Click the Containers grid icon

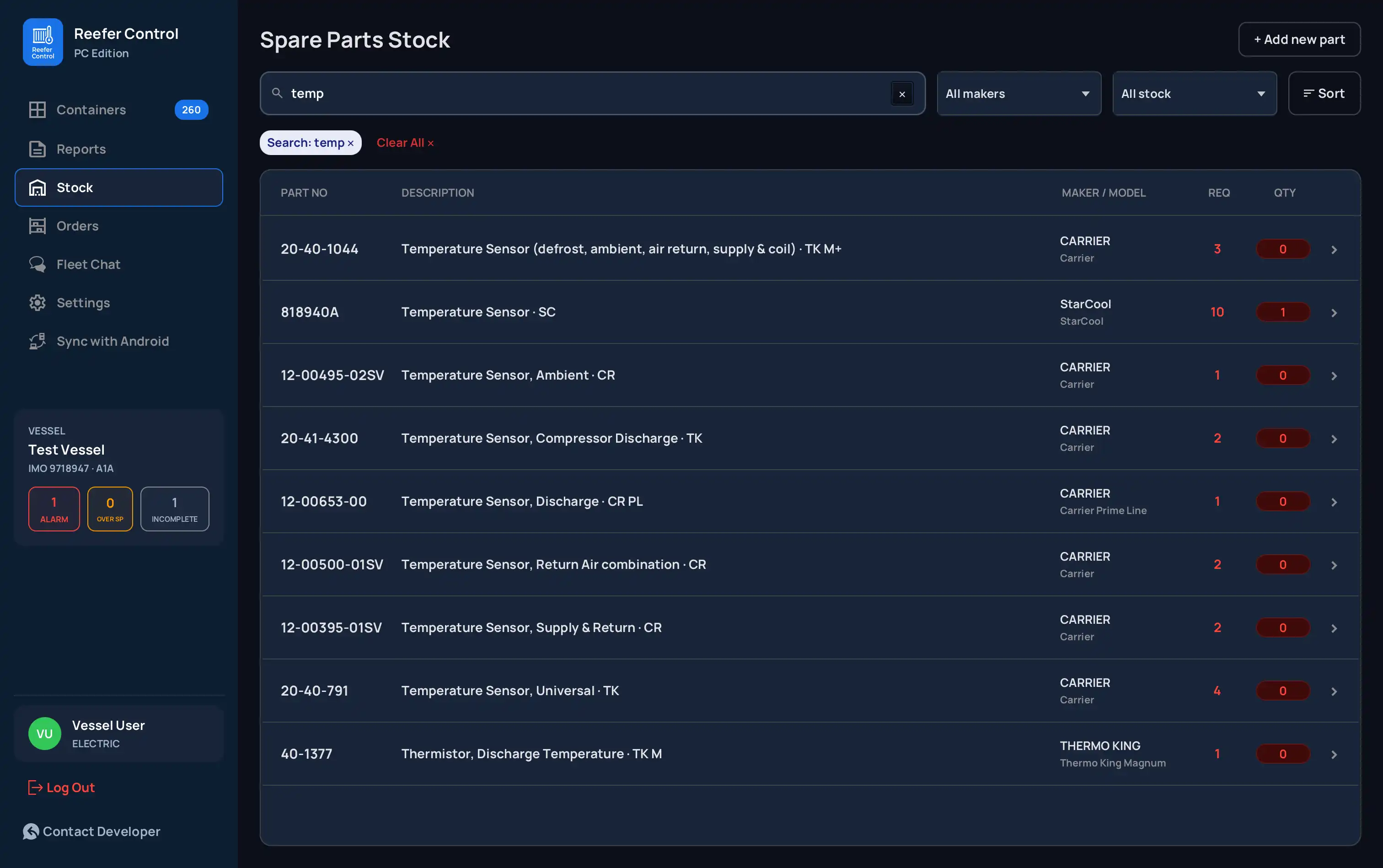(38, 110)
